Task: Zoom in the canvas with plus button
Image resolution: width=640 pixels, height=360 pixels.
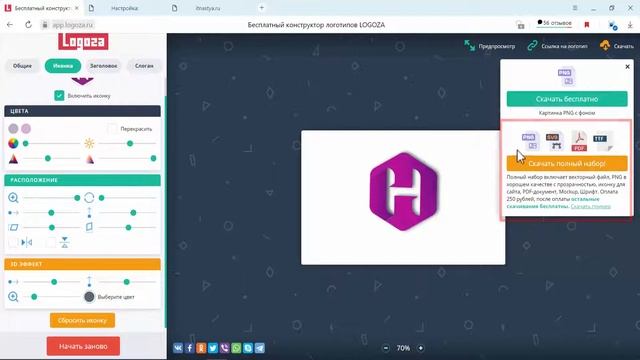Action: (x=420, y=348)
